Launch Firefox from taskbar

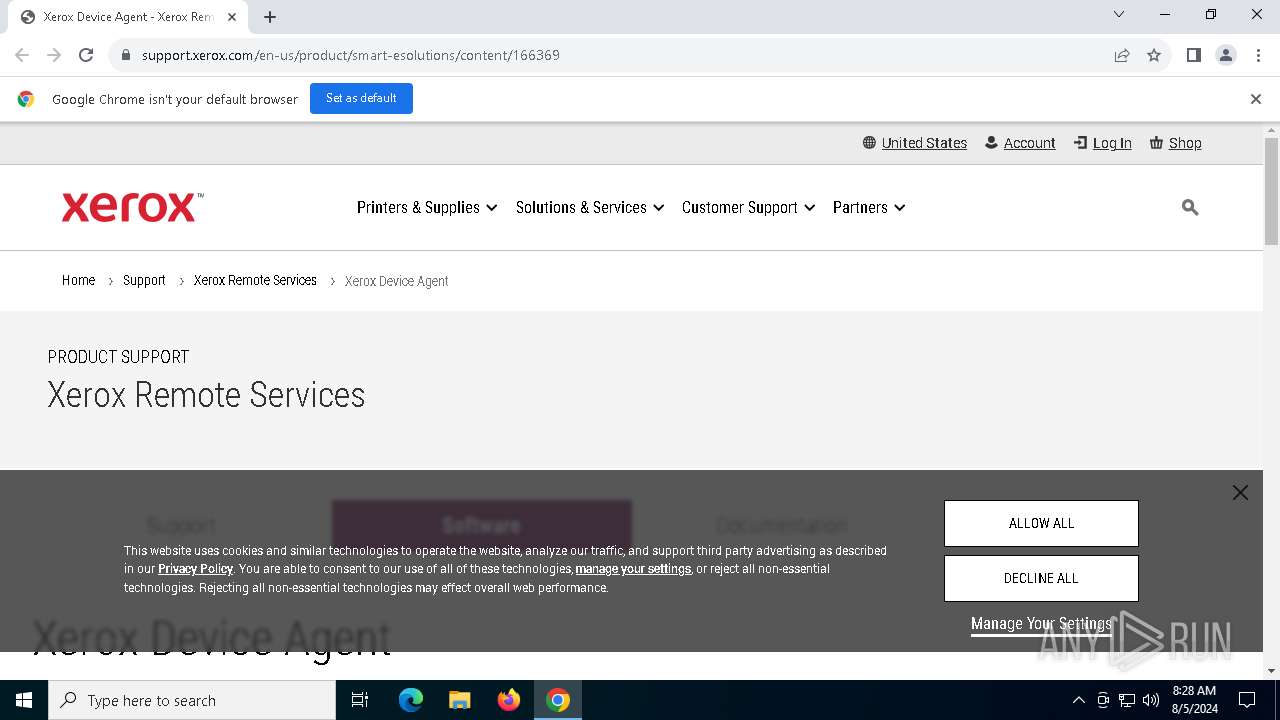click(509, 700)
